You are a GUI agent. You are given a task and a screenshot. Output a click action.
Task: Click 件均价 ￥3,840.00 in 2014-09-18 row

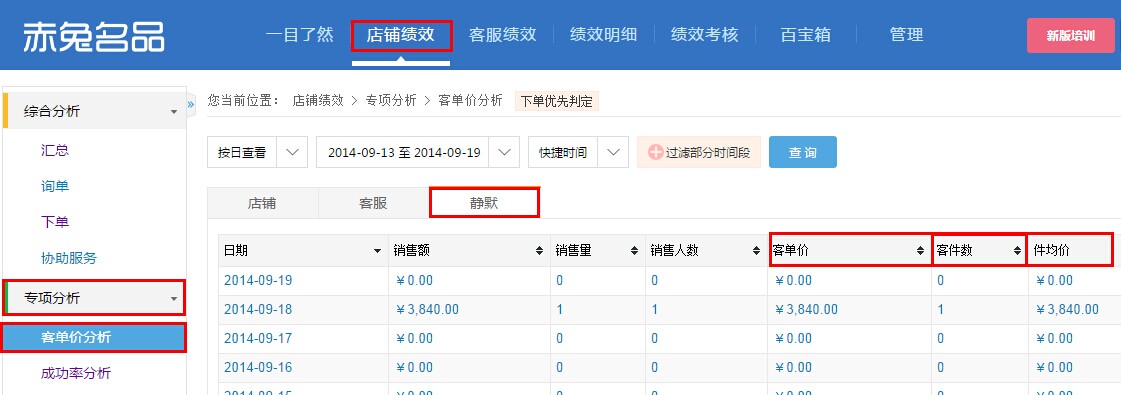1067,309
